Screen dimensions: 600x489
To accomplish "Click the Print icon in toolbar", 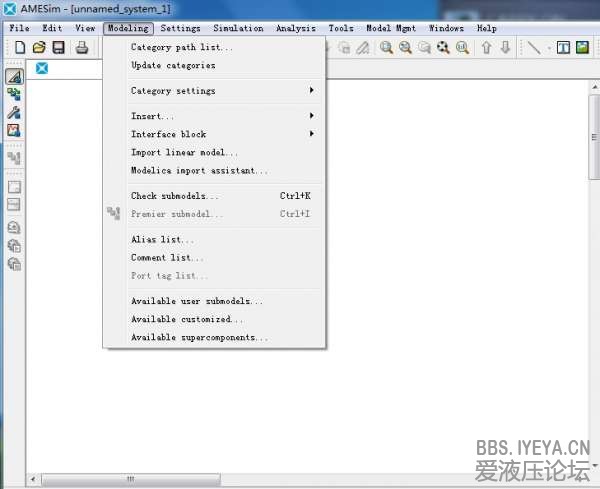I will tap(82, 47).
